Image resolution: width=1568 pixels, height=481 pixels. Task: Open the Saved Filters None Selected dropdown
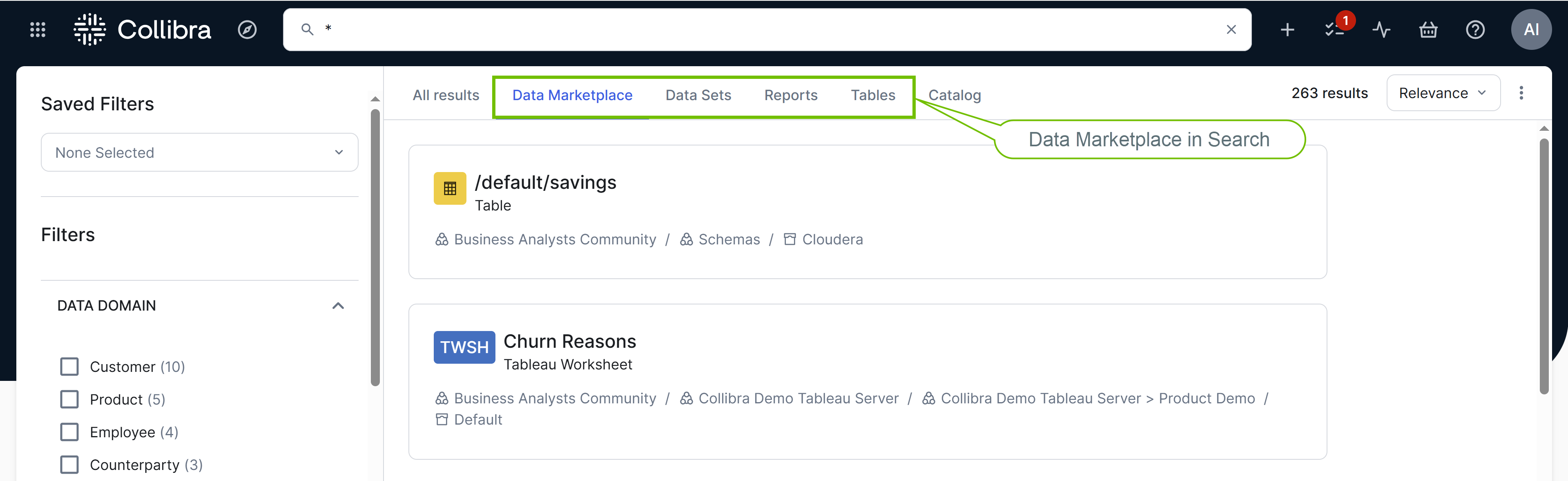(199, 152)
